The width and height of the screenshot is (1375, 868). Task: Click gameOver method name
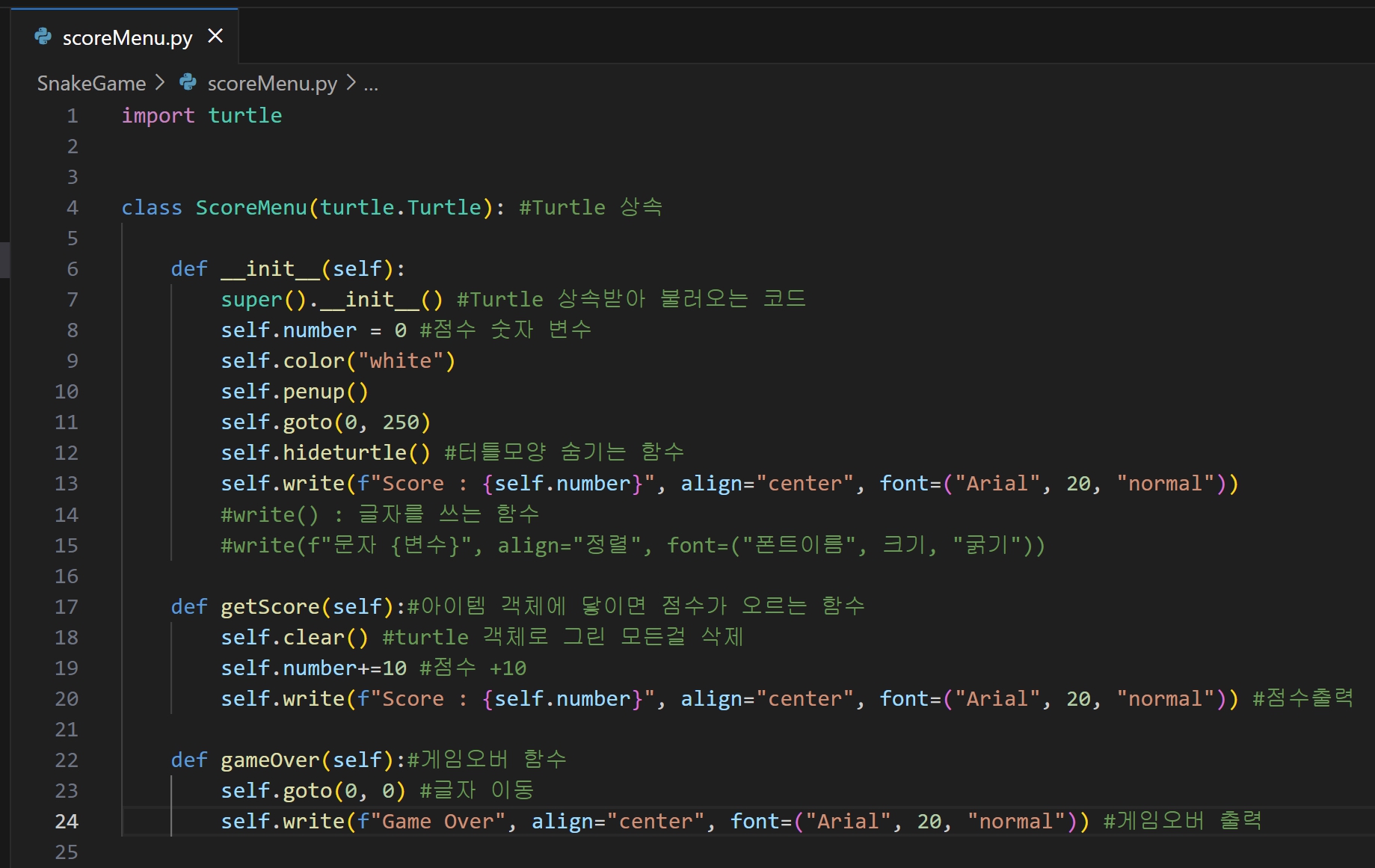click(x=270, y=760)
